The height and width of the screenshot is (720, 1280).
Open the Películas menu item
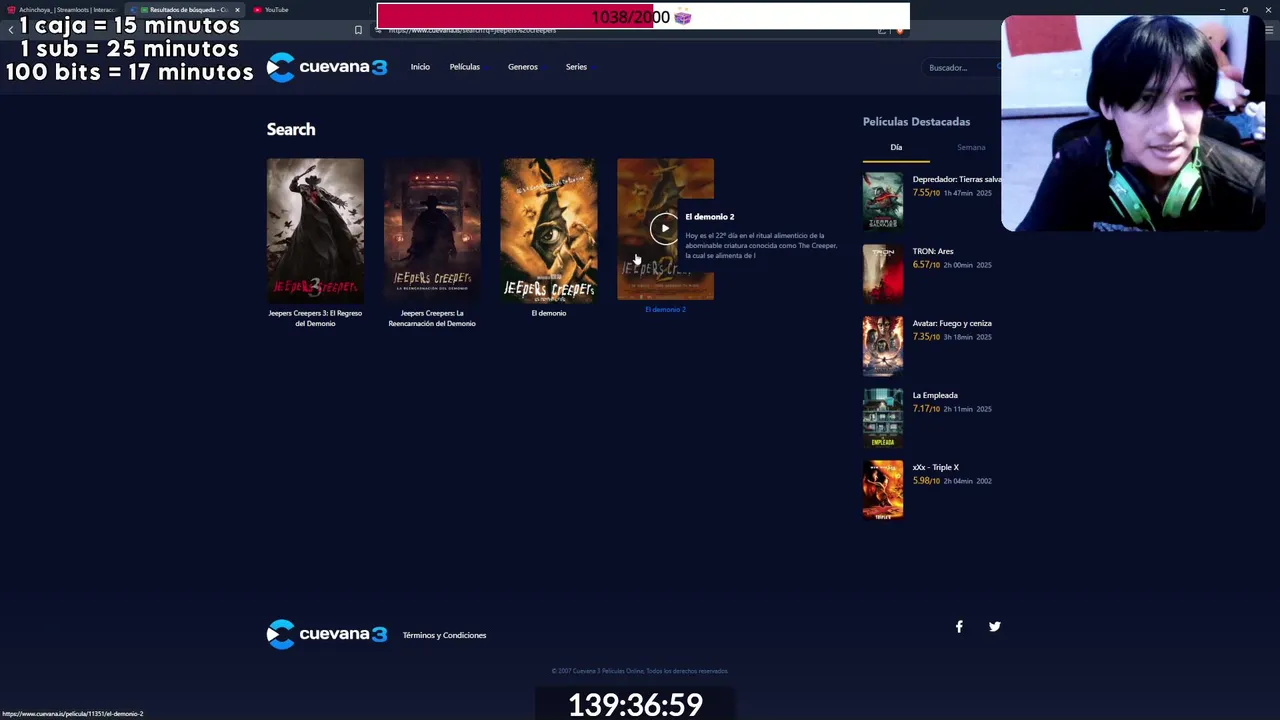tap(465, 67)
